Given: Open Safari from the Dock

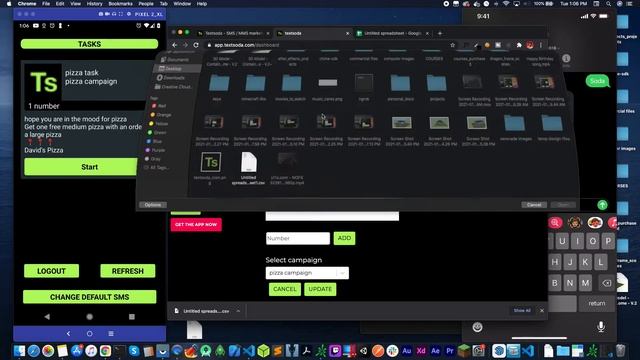Looking at the screenshot, I should pyautogui.click(x=33, y=351).
